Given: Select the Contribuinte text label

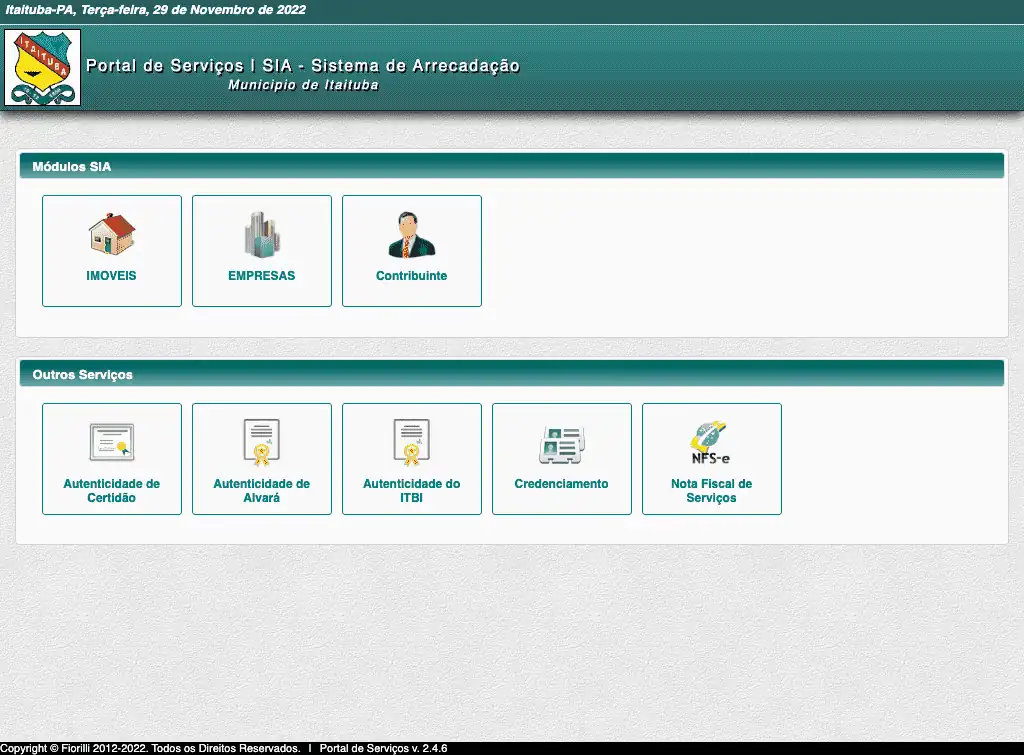Looking at the screenshot, I should pyautogui.click(x=412, y=276).
